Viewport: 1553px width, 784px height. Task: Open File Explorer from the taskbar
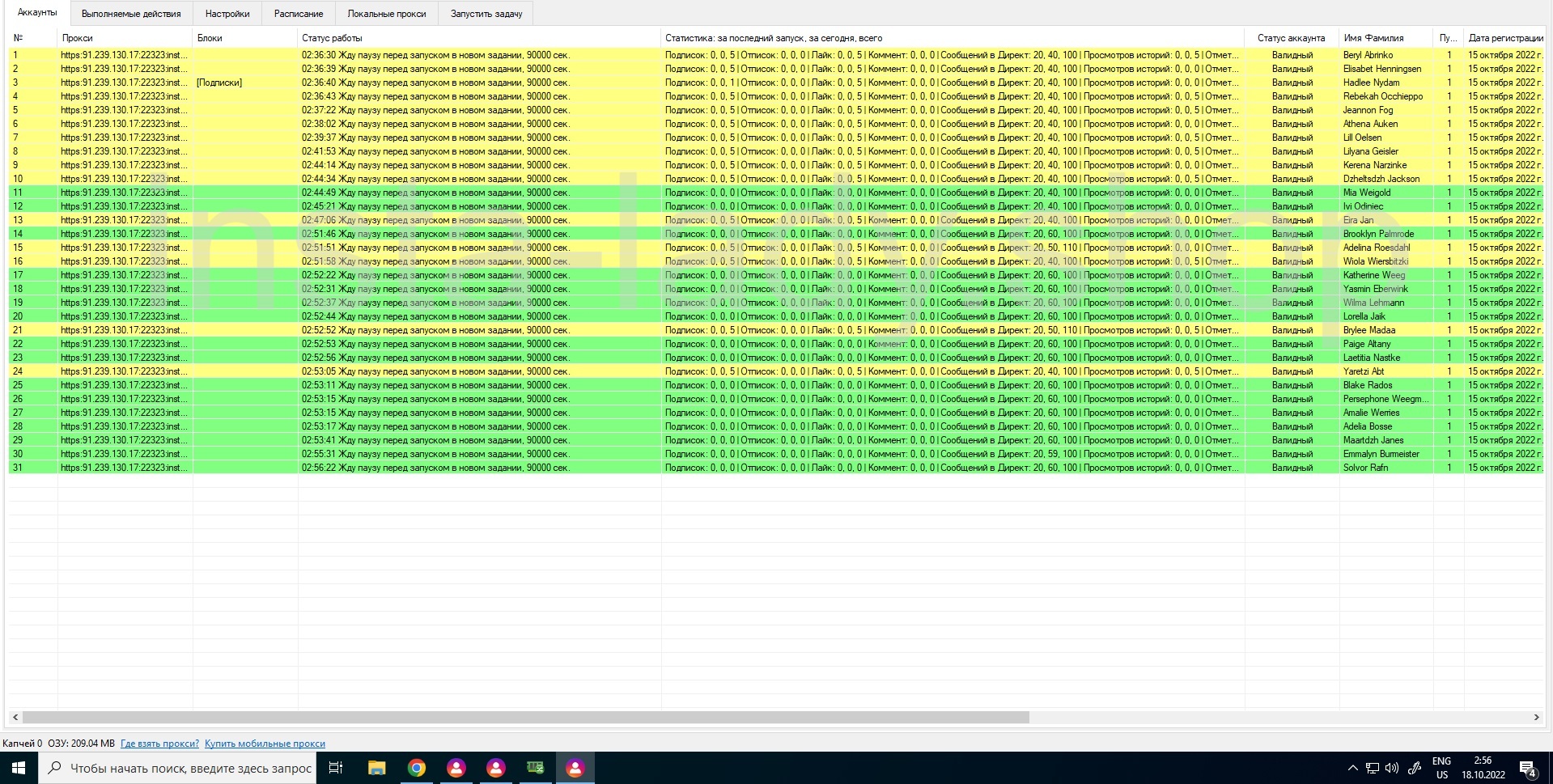click(x=376, y=768)
